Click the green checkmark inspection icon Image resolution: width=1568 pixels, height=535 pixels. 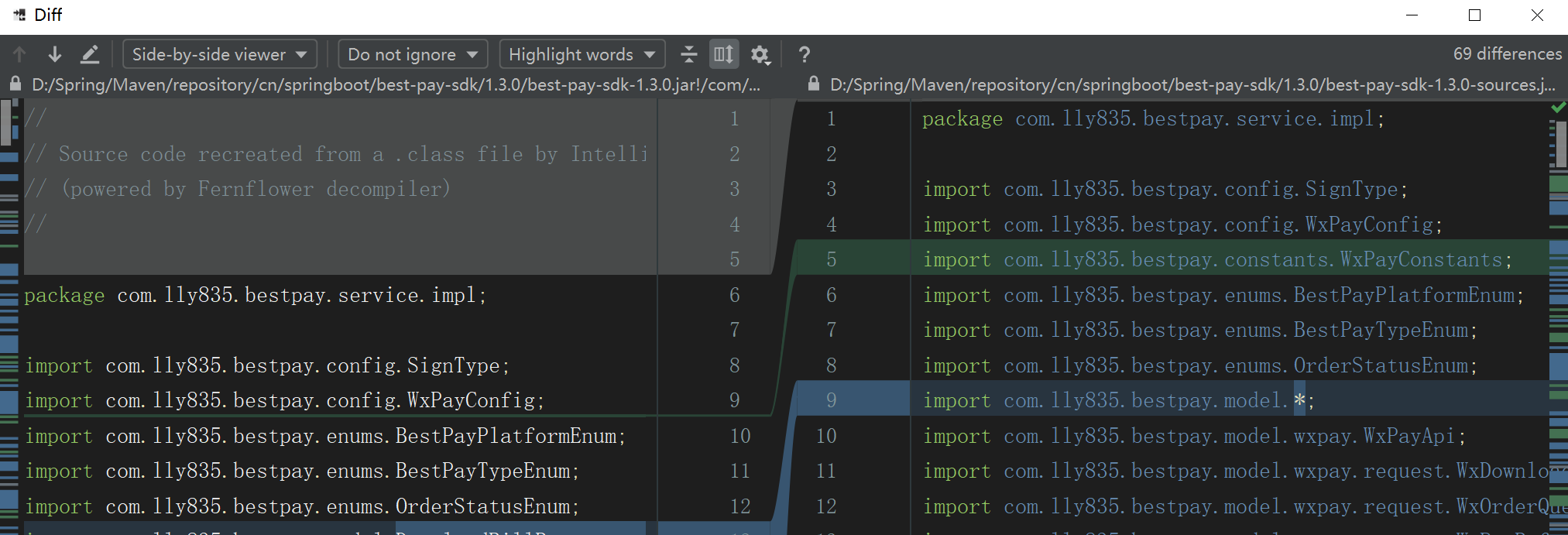pos(1559,108)
